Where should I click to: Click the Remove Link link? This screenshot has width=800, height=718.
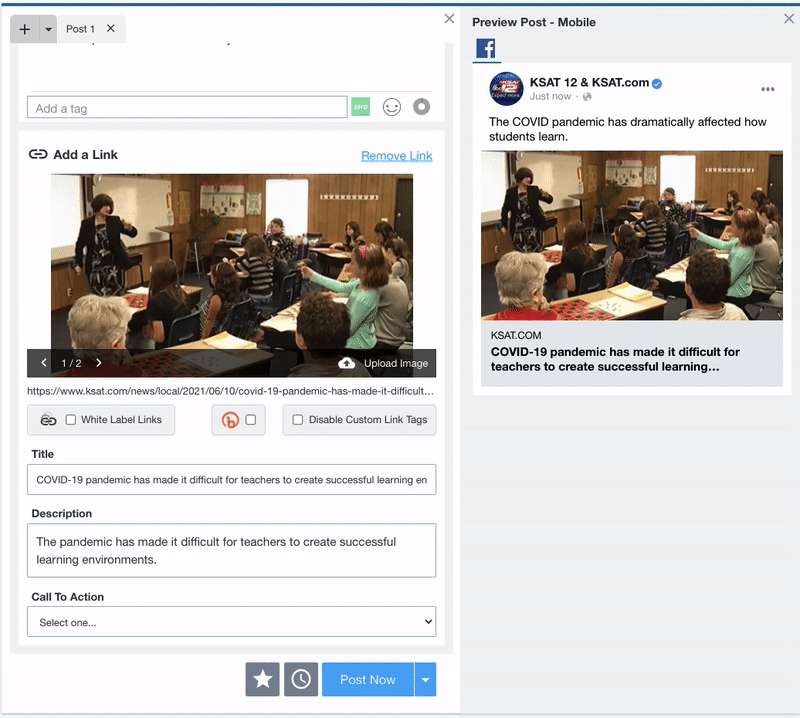[x=396, y=156]
